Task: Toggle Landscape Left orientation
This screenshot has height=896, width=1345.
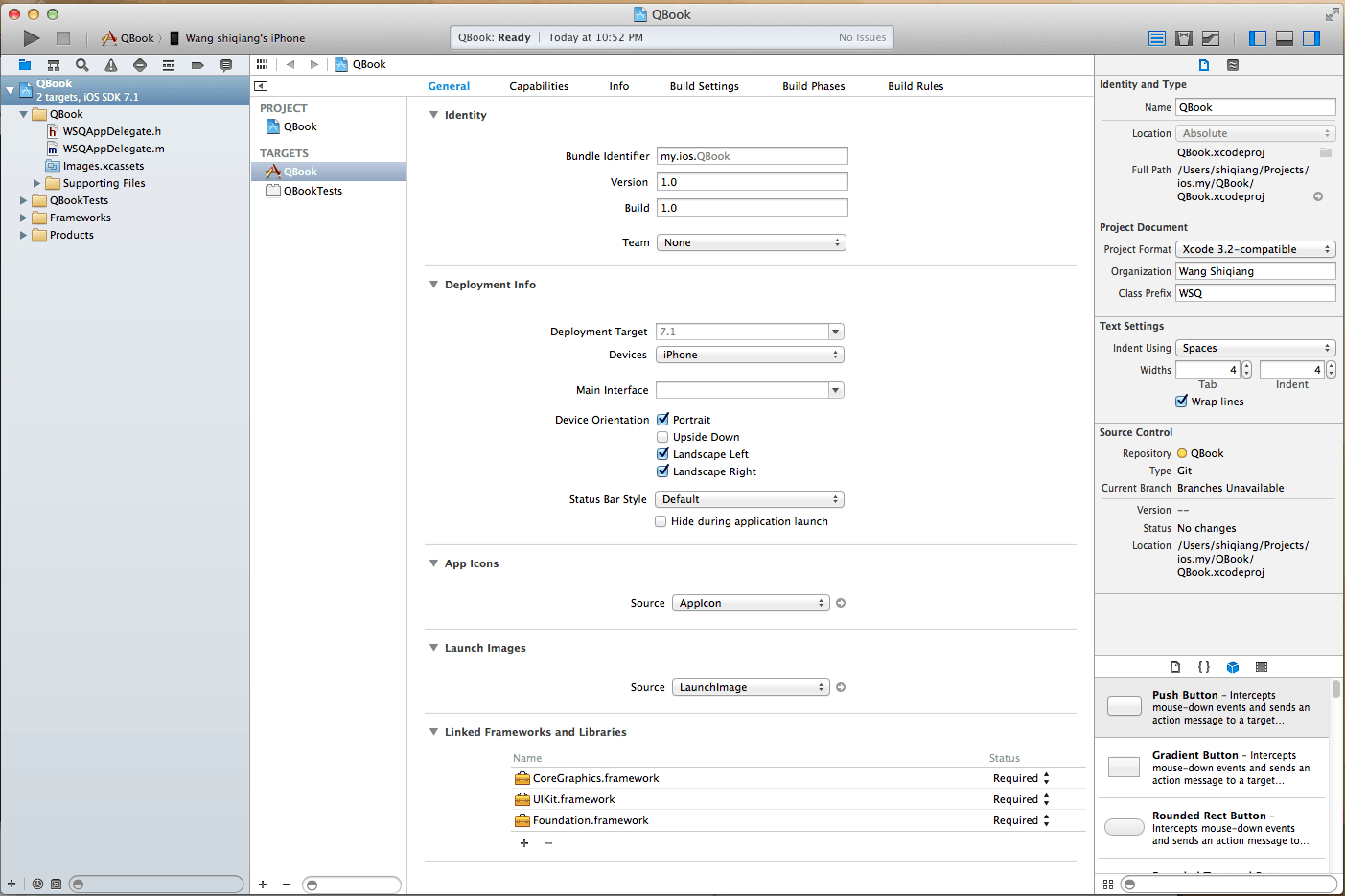Action: [662, 454]
